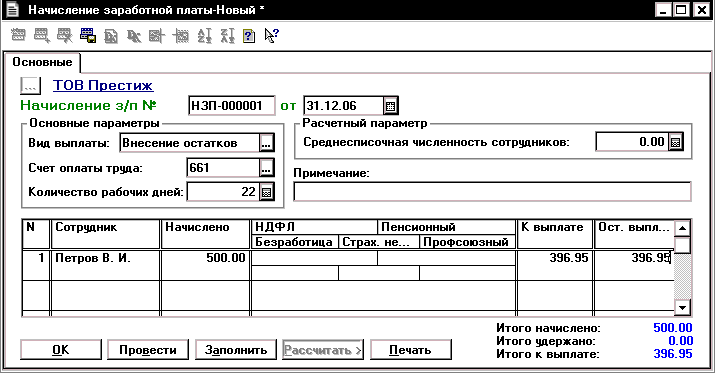The height and width of the screenshot is (374, 717).
Task: Click the Итого начислено value 500.00
Action: (673, 328)
